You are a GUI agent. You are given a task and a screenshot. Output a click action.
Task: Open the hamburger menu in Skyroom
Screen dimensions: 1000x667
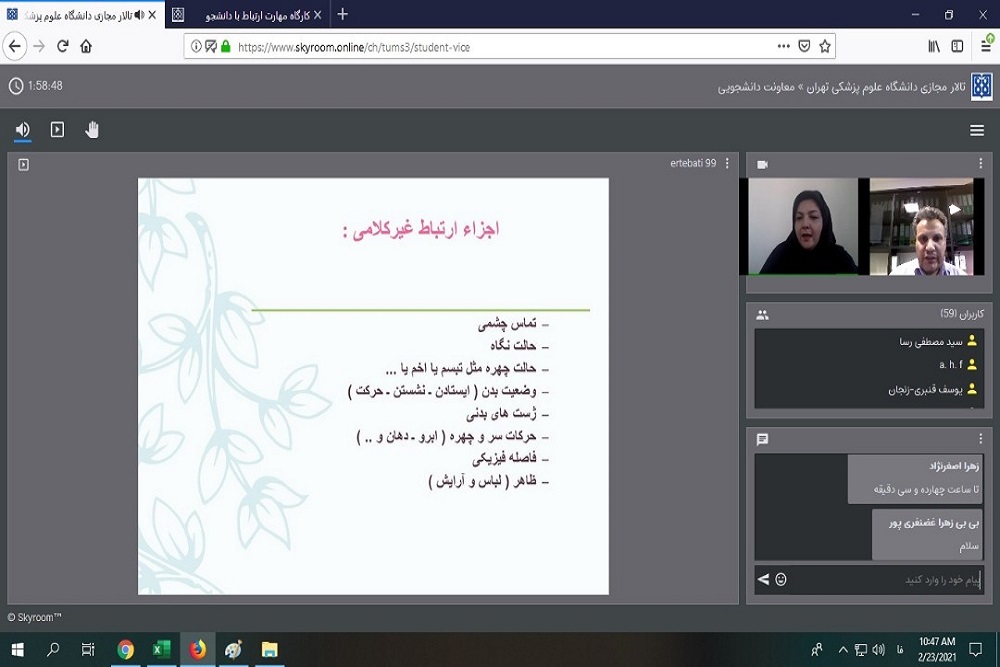click(x=977, y=131)
